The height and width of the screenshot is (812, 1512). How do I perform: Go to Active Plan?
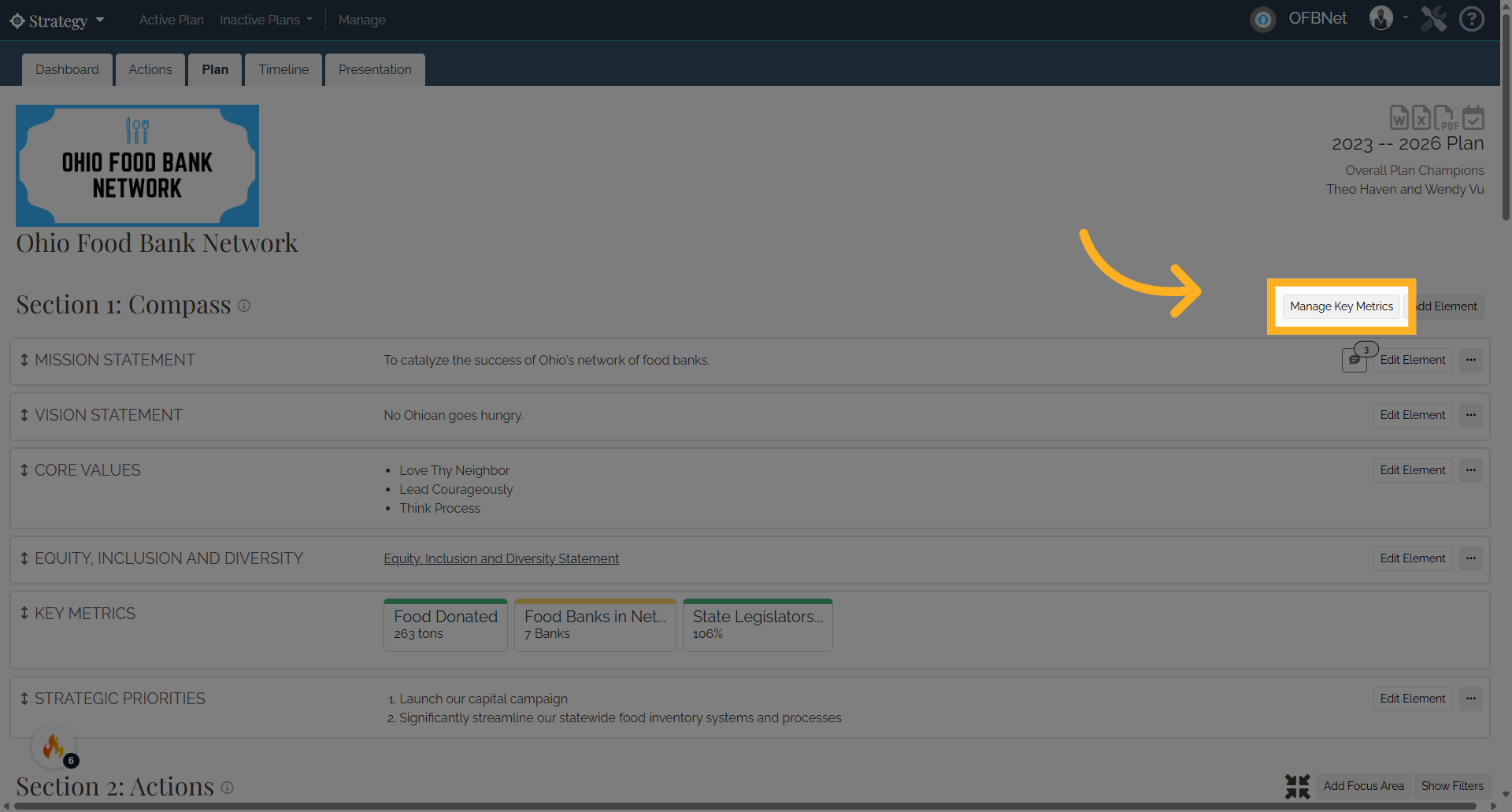pyautogui.click(x=172, y=20)
